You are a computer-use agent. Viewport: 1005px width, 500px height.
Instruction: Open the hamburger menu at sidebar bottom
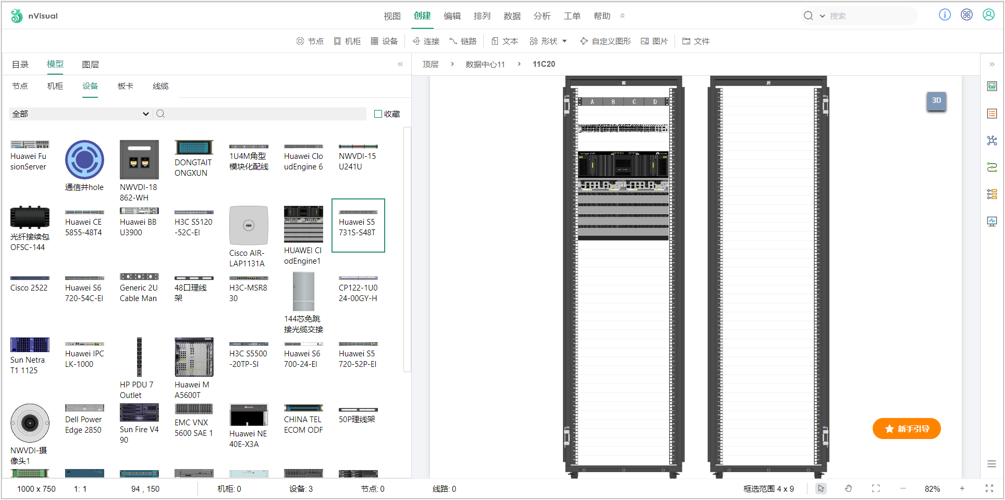point(992,463)
